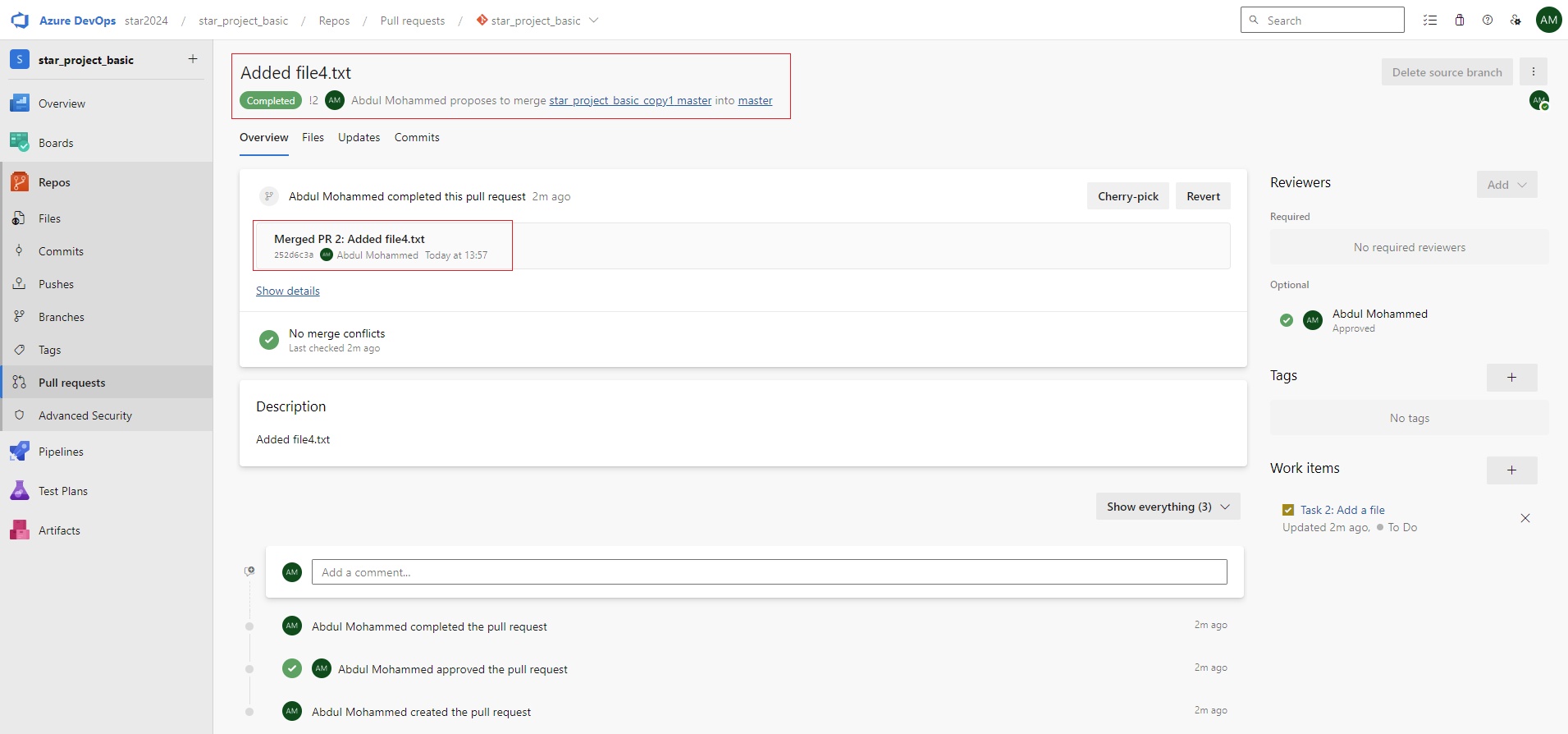Click the 'No merge conflicts' status text
The height and width of the screenshot is (734, 1568).
tap(336, 333)
